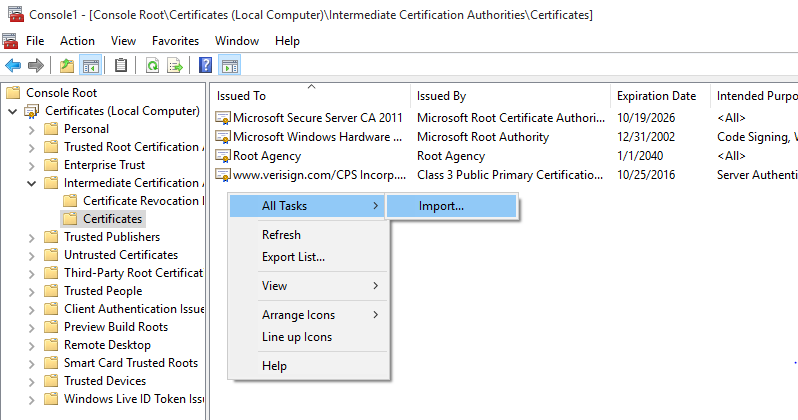
Task: Click expiration date 10/19/2026
Action: [x=646, y=118]
